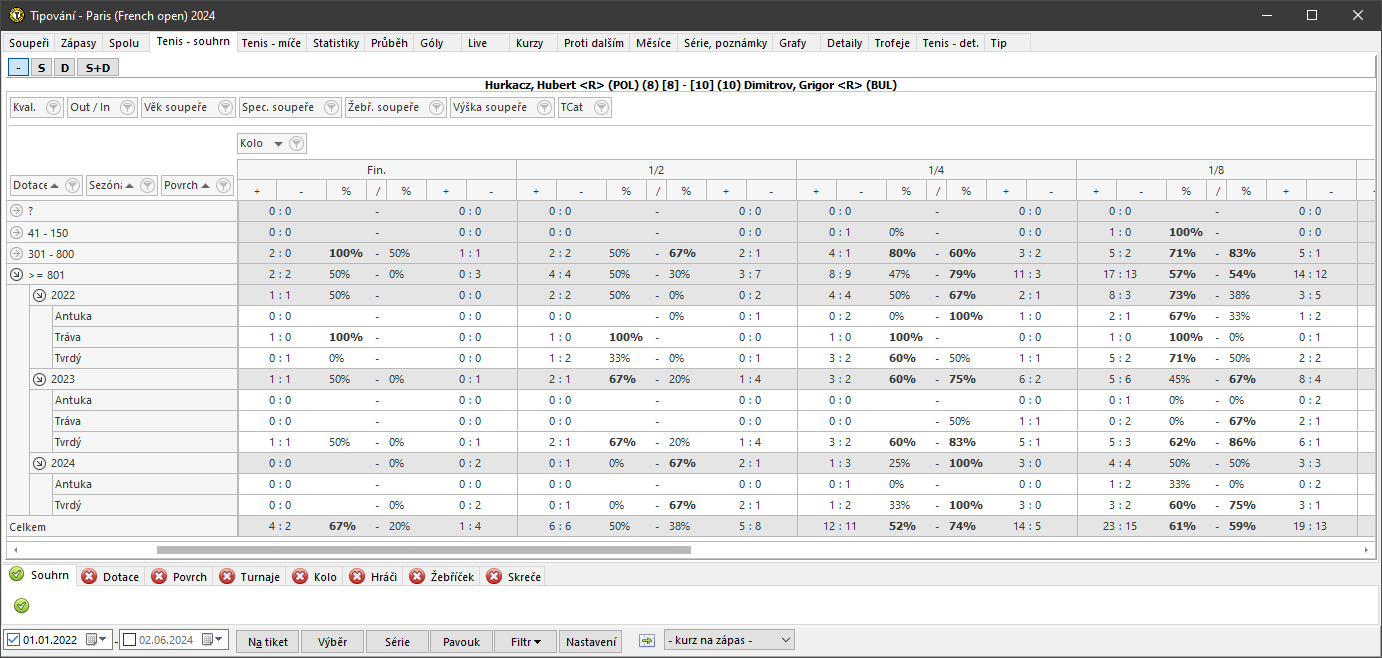
Task: Open the TCat filter icon
Action: tap(601, 108)
